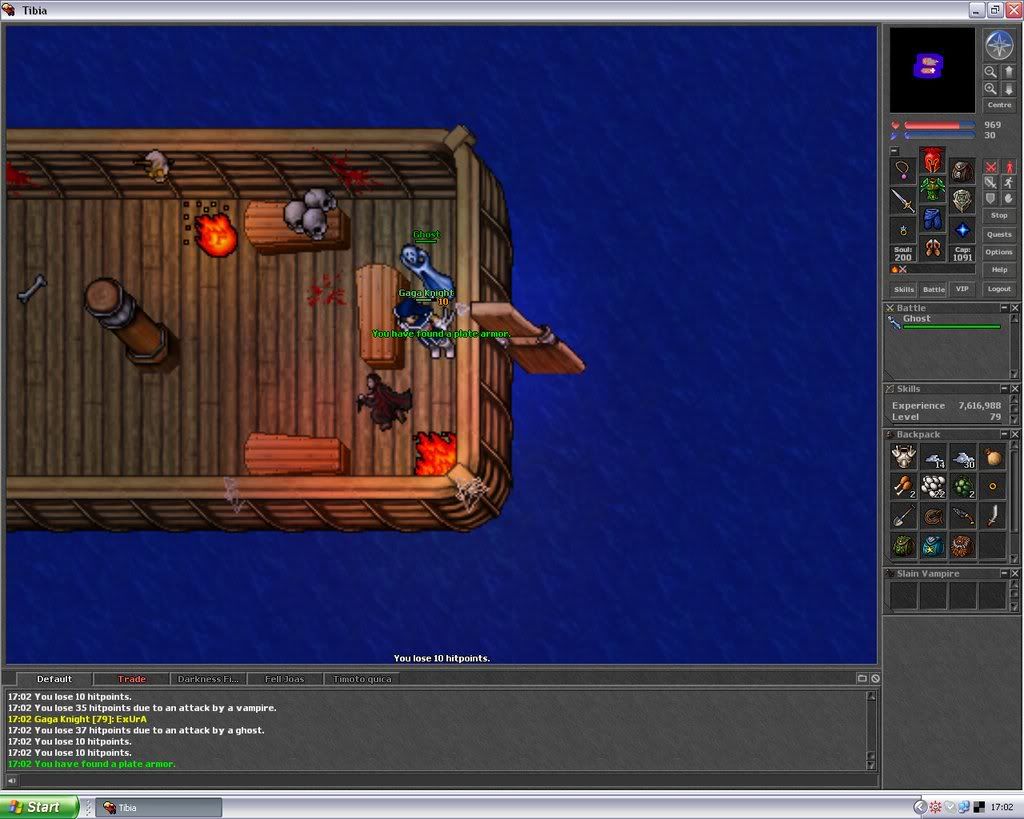This screenshot has width=1024, height=819.
Task: Select the ham meat stack in the backpack
Action: [x=904, y=486]
